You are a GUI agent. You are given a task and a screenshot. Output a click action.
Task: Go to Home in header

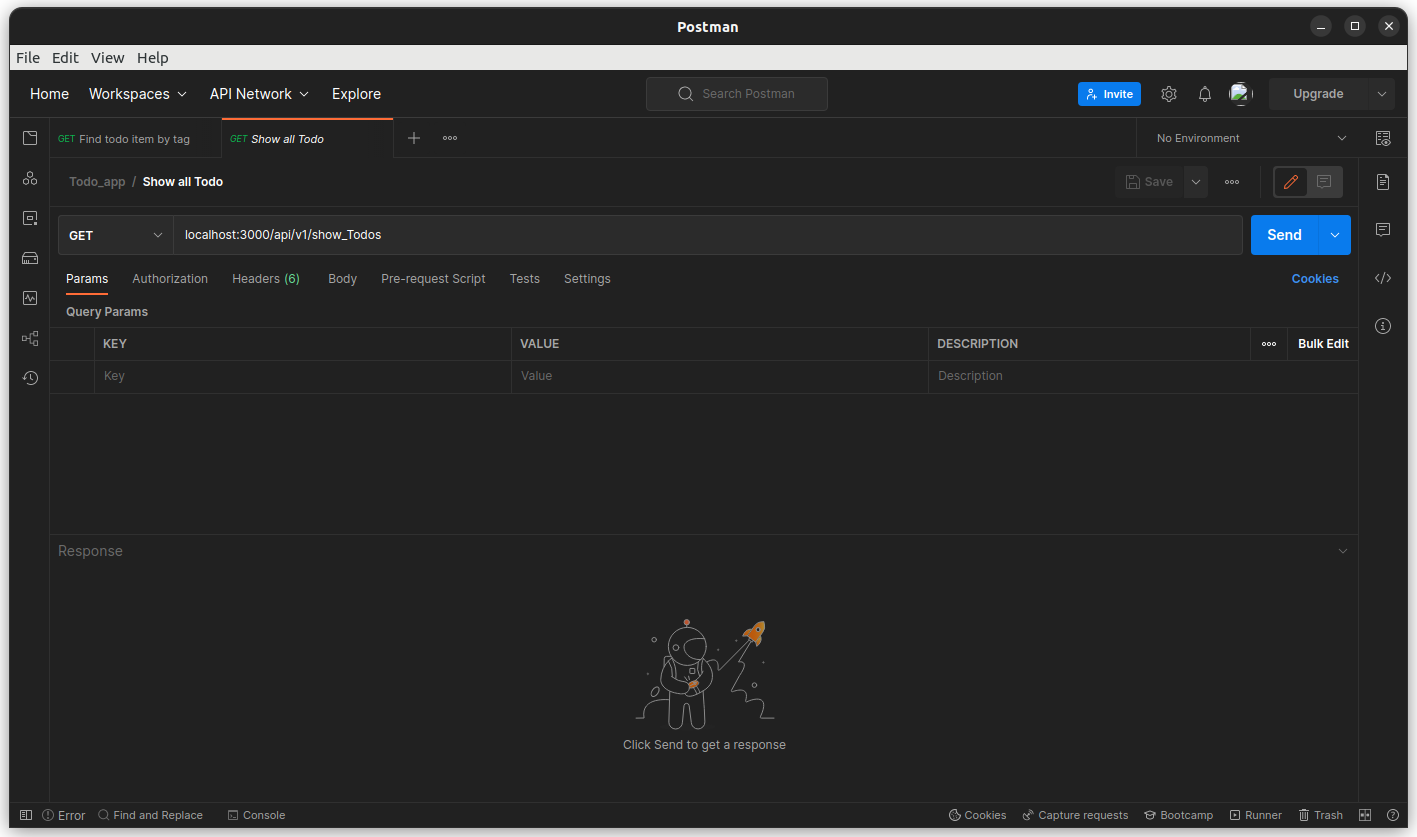pos(50,94)
